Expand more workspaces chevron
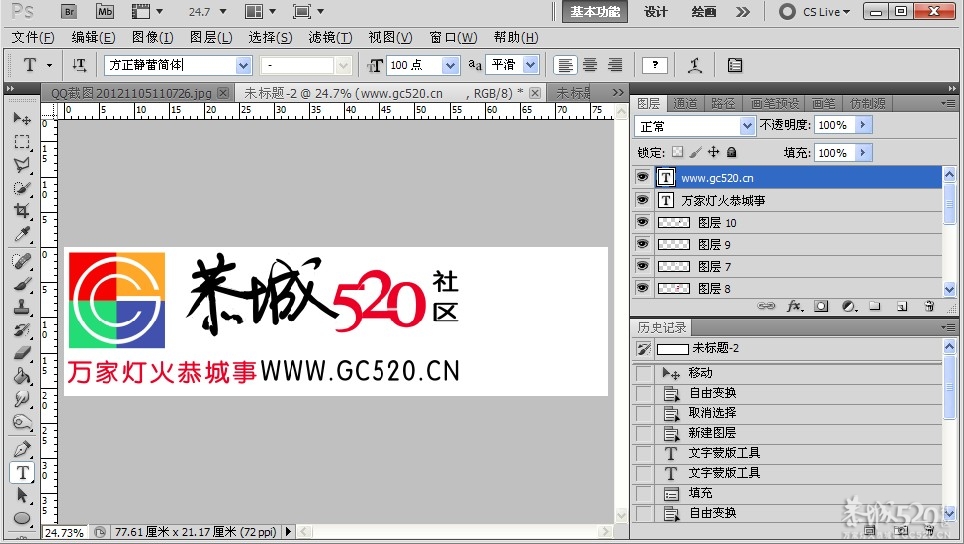This screenshot has height=544, width=964. [x=743, y=12]
